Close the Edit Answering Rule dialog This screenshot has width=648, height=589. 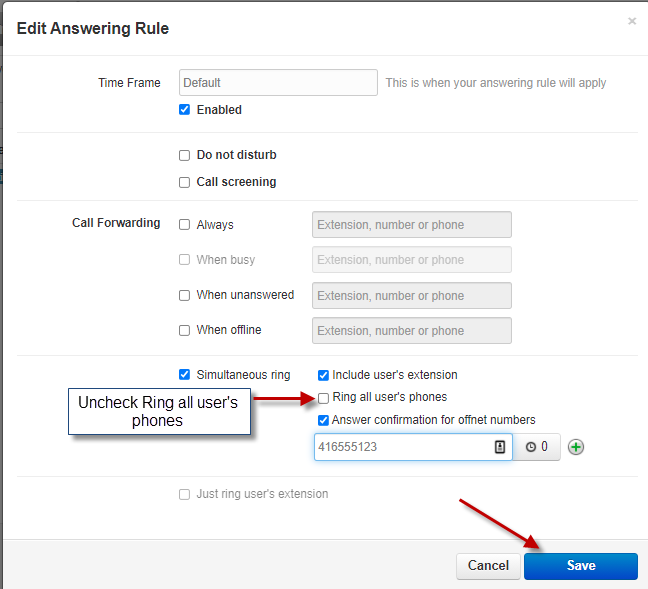631,21
